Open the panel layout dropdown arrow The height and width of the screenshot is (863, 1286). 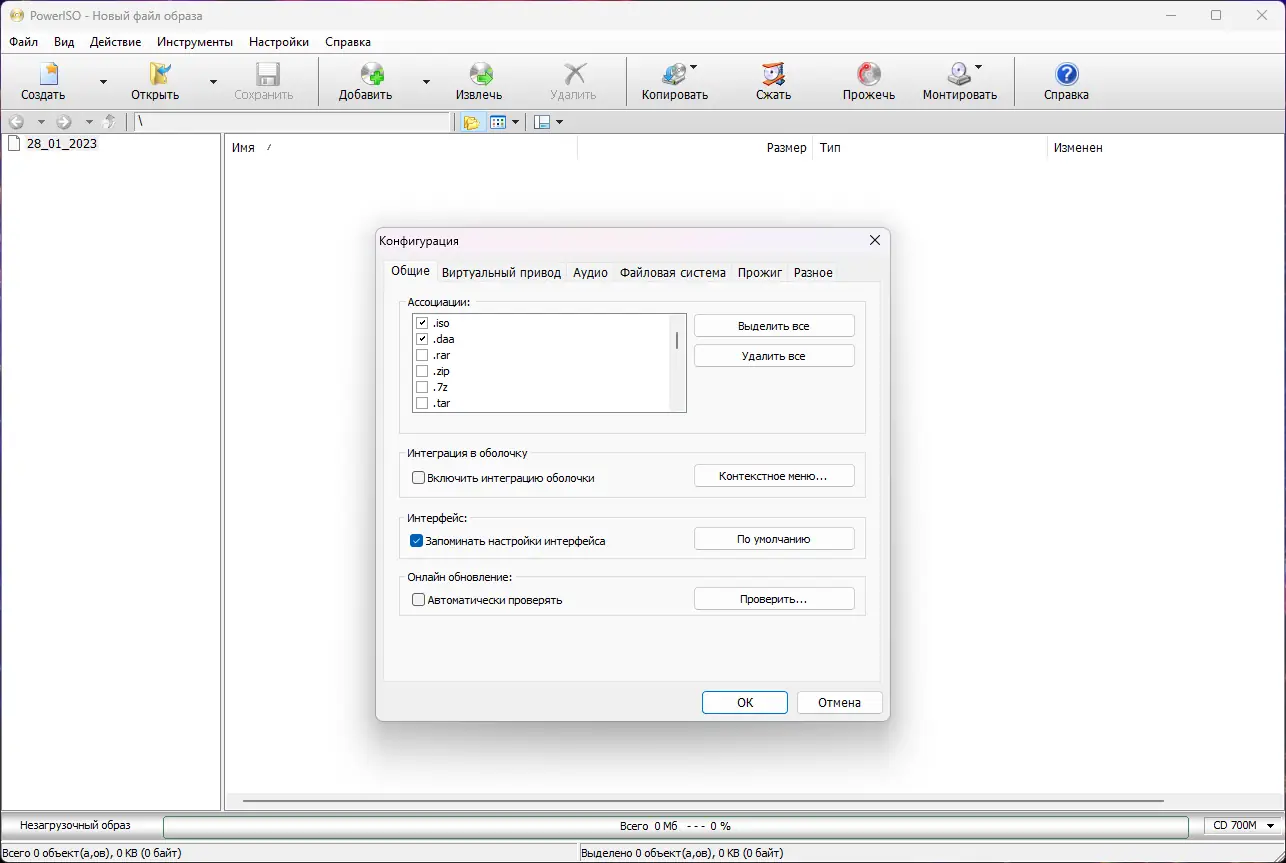coord(559,122)
